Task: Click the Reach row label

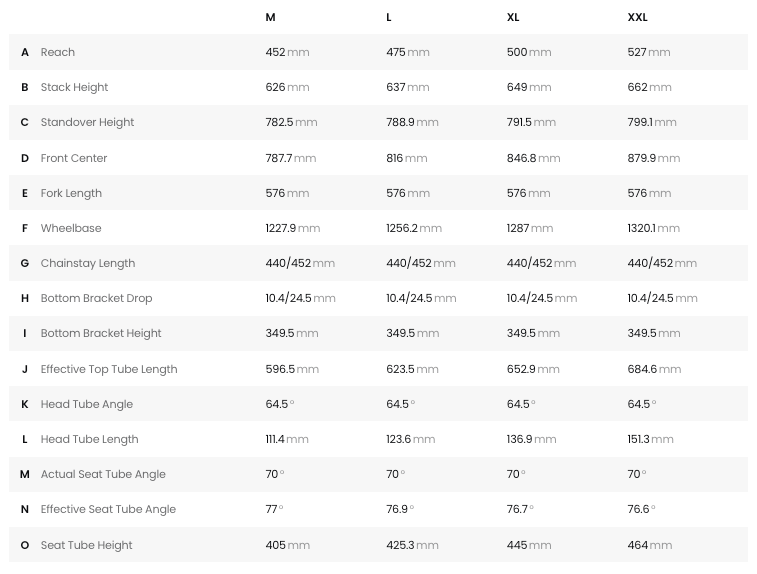Action: [x=58, y=52]
